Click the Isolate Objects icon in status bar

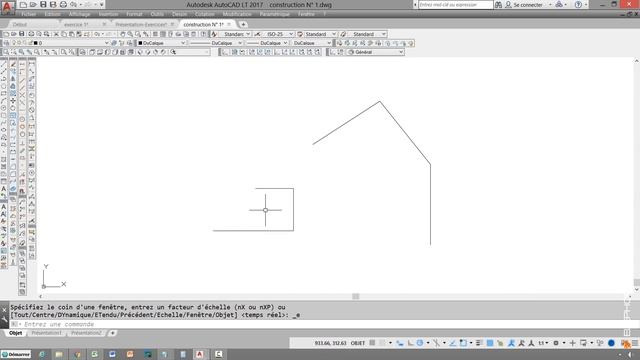pos(600,343)
